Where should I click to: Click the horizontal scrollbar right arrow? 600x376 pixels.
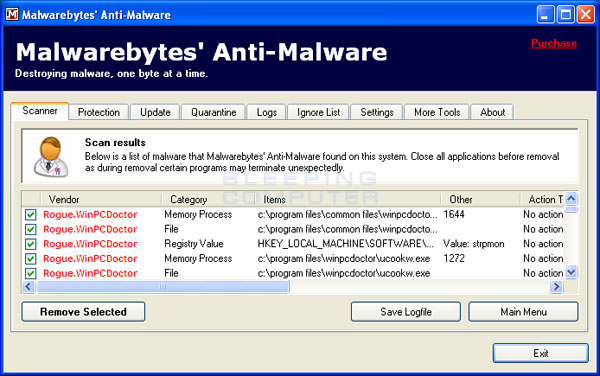556,286
